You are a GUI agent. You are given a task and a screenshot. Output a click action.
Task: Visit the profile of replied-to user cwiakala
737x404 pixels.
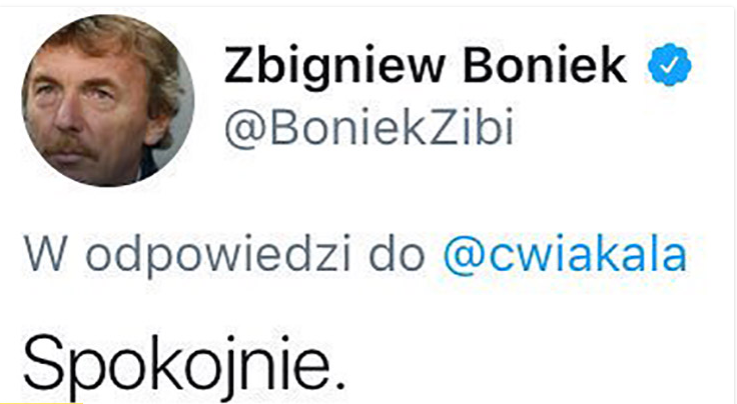[564, 256]
